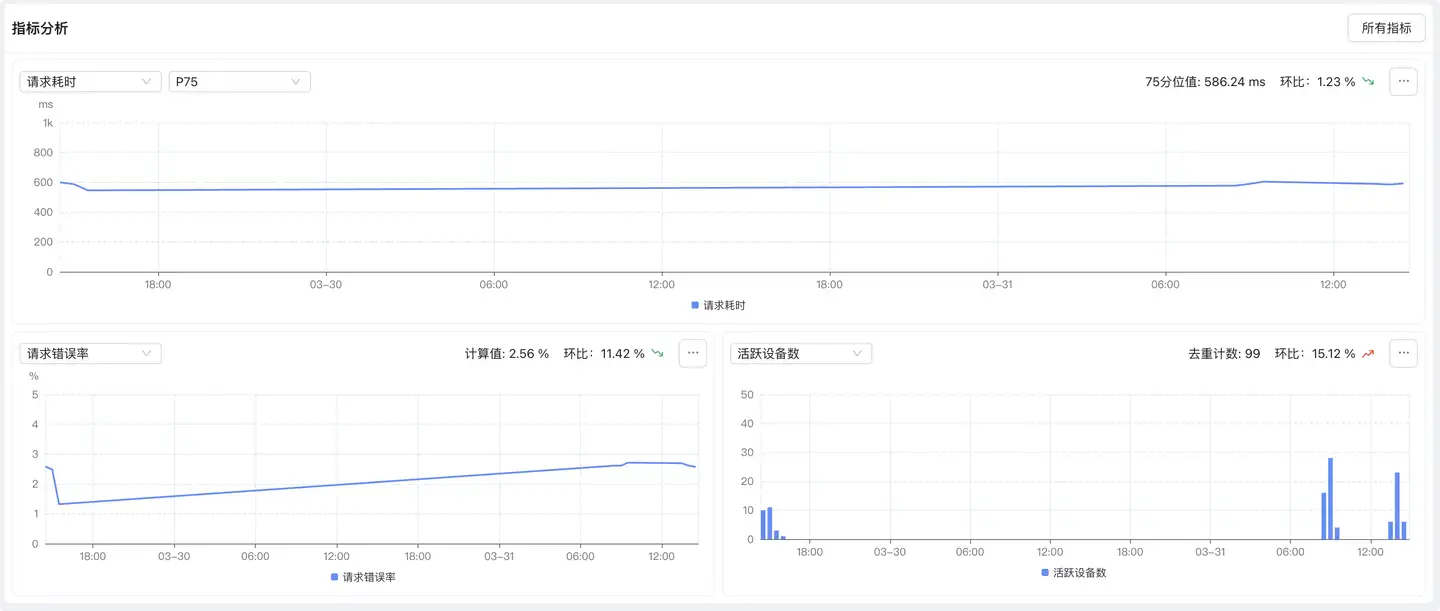Toggle the 活跃设备数 legend series
1440x611 pixels.
(x=1073, y=573)
